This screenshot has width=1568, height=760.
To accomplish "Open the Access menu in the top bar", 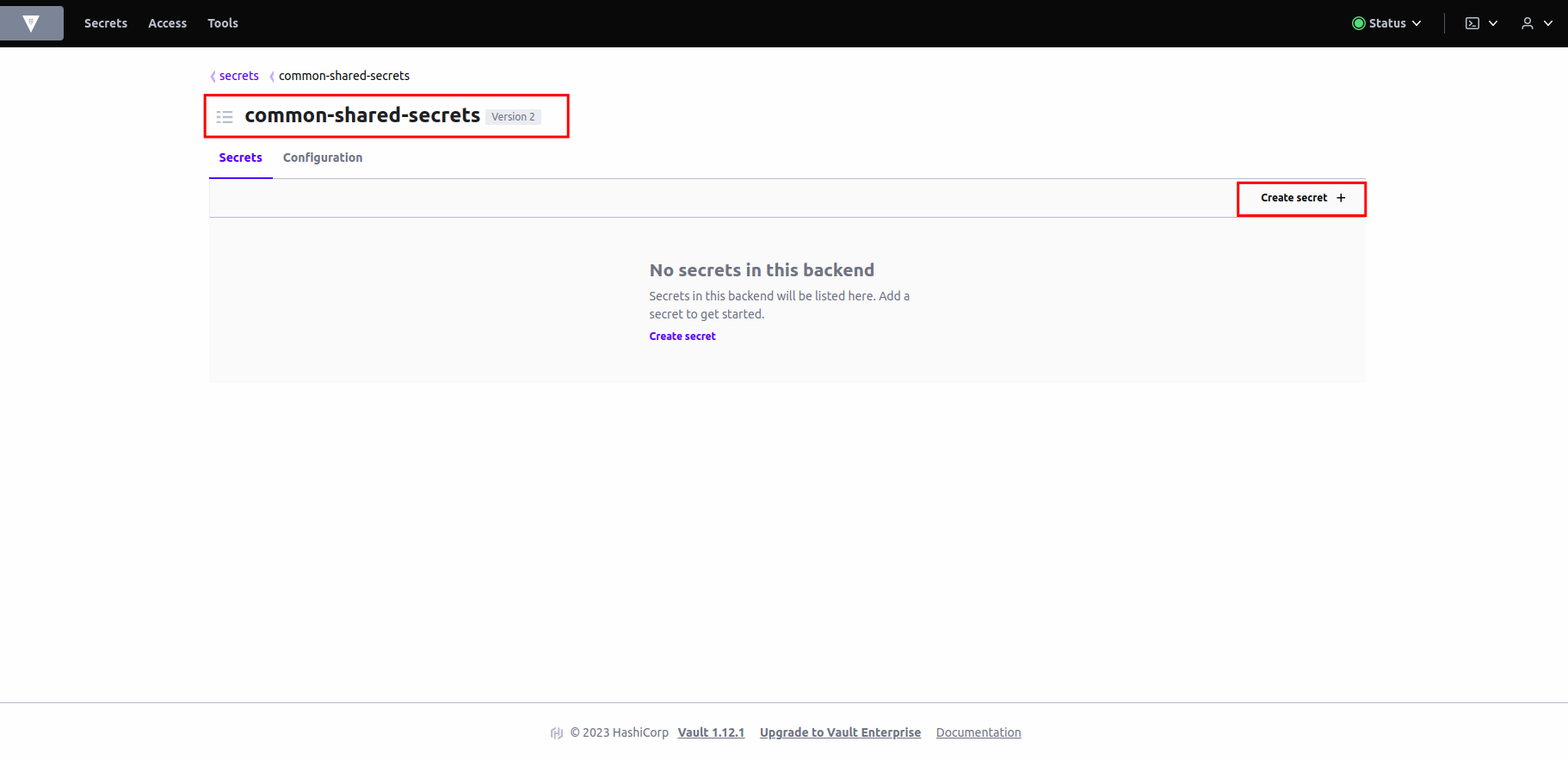I will pyautogui.click(x=167, y=23).
